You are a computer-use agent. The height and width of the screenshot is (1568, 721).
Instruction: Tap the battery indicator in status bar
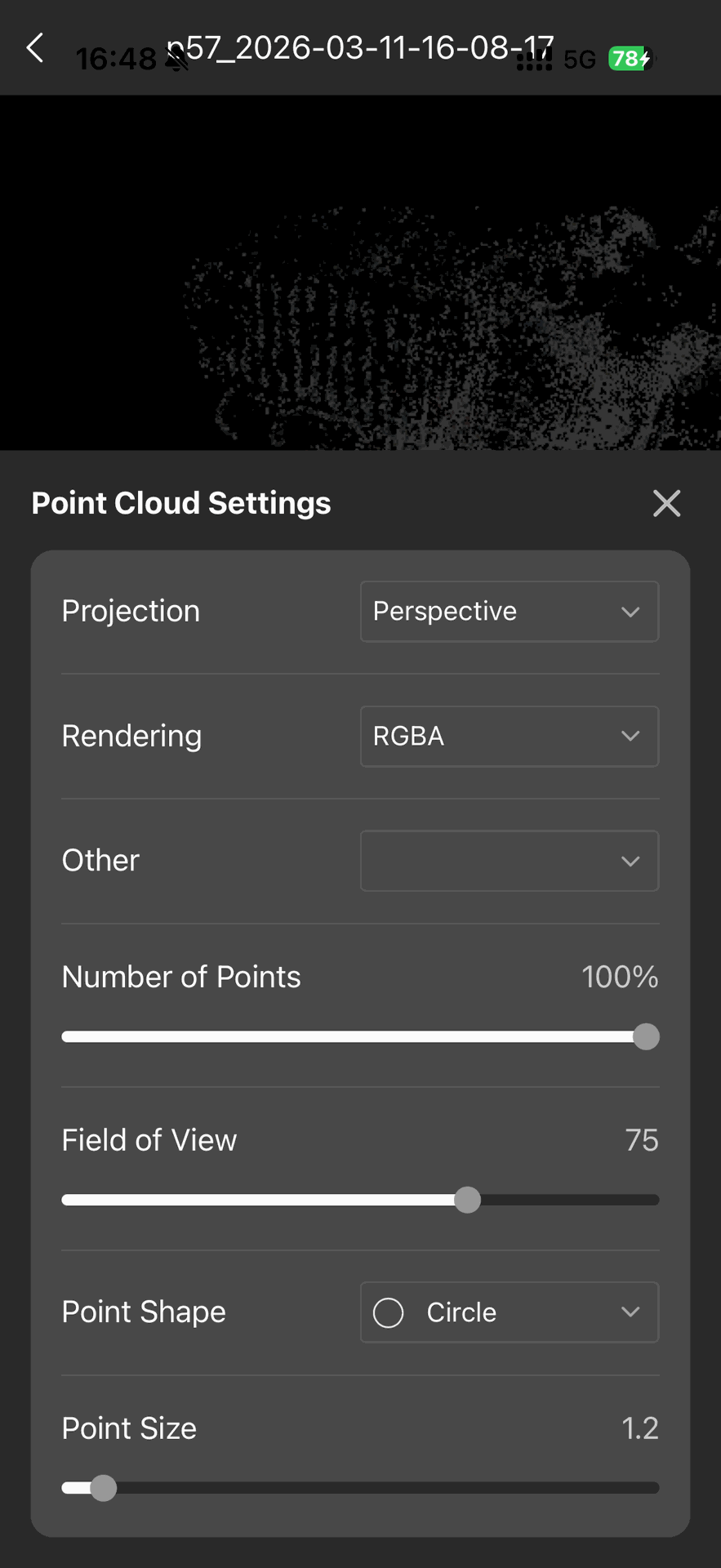point(630,59)
